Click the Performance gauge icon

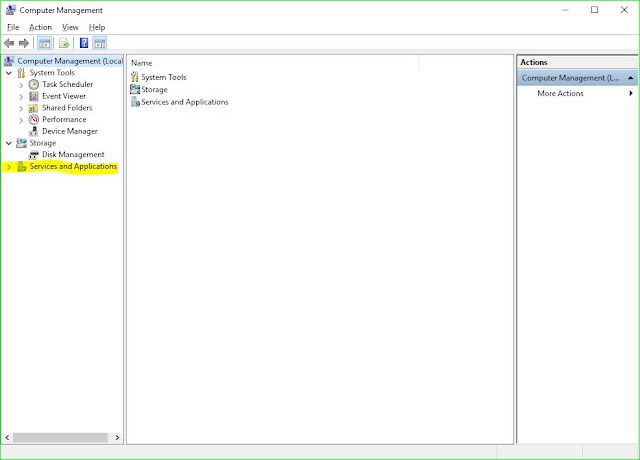(x=33, y=120)
